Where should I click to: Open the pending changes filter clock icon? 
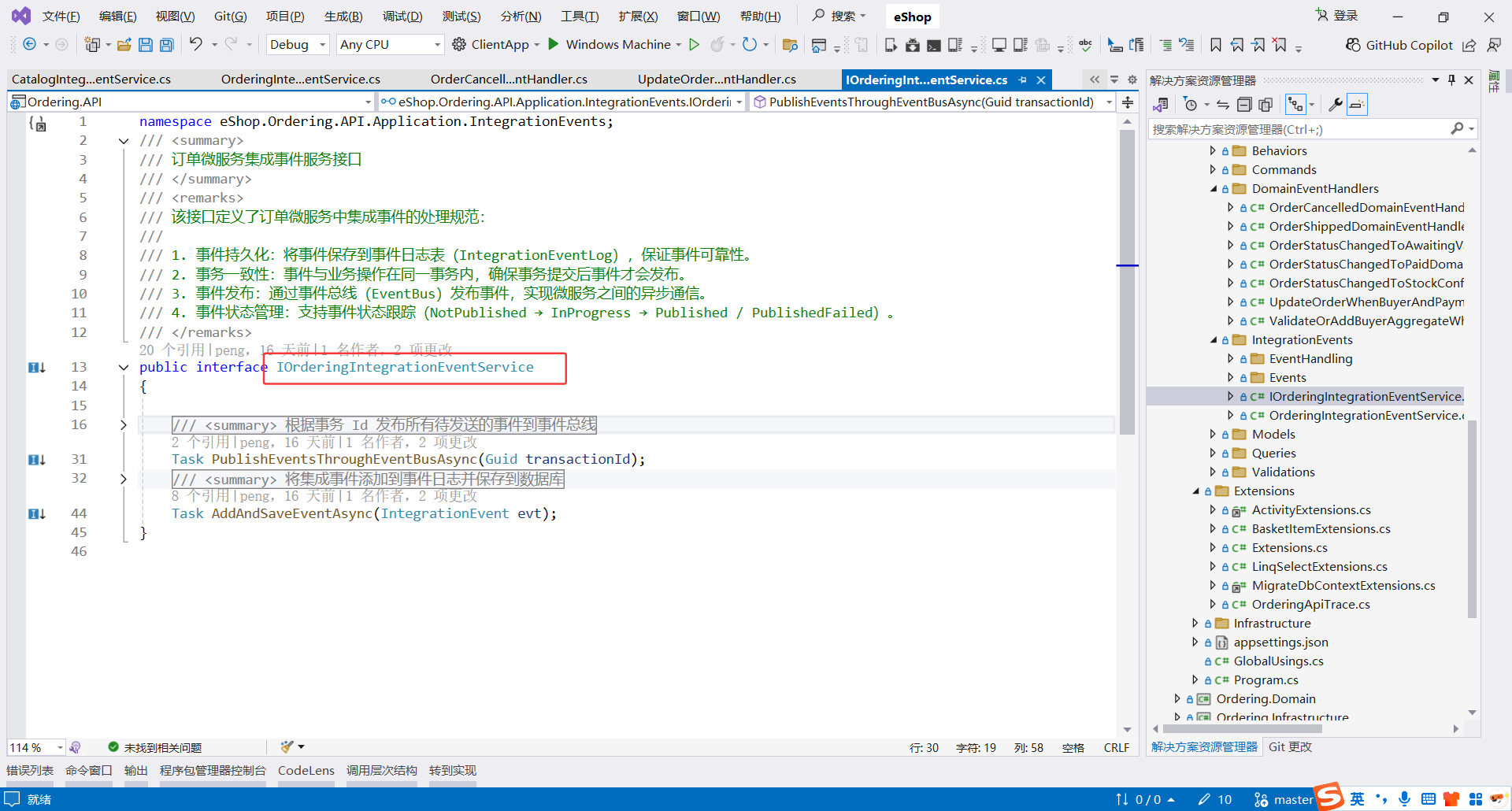click(x=1191, y=104)
